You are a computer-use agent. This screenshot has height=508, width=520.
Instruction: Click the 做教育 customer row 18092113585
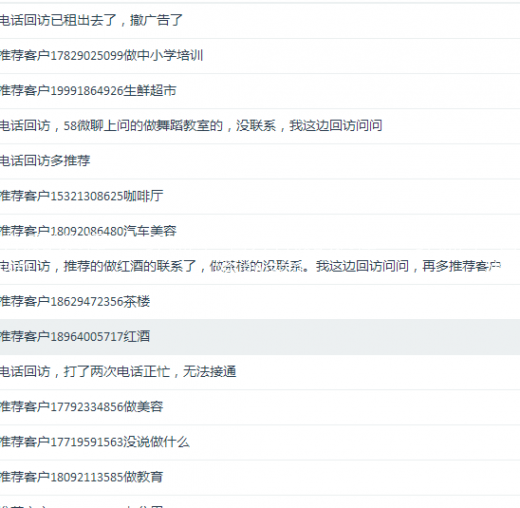(260, 477)
